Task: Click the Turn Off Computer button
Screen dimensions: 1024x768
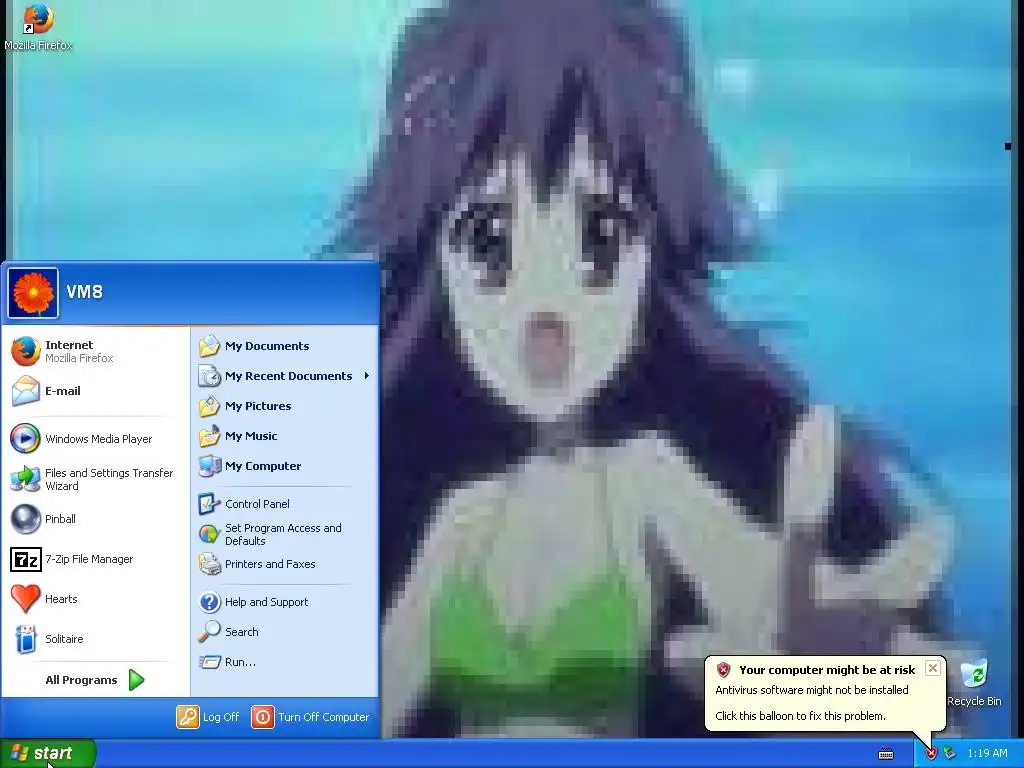Action: (x=310, y=717)
